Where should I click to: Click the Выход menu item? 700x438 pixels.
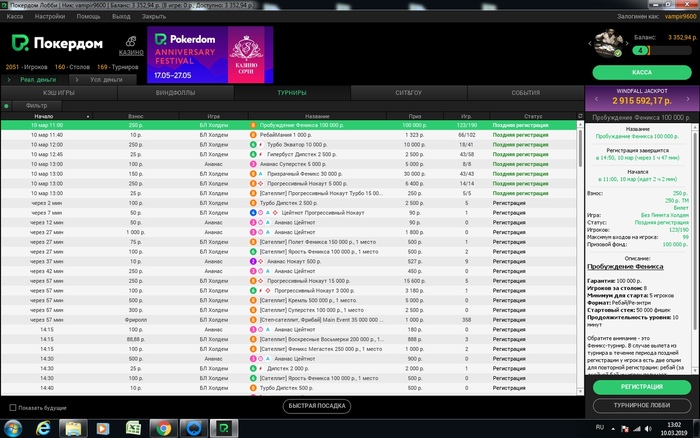click(121, 17)
